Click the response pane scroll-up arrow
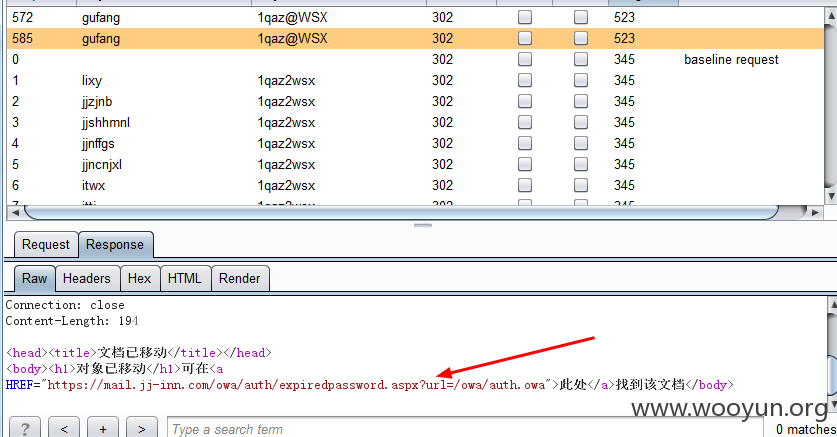 tap(832, 305)
